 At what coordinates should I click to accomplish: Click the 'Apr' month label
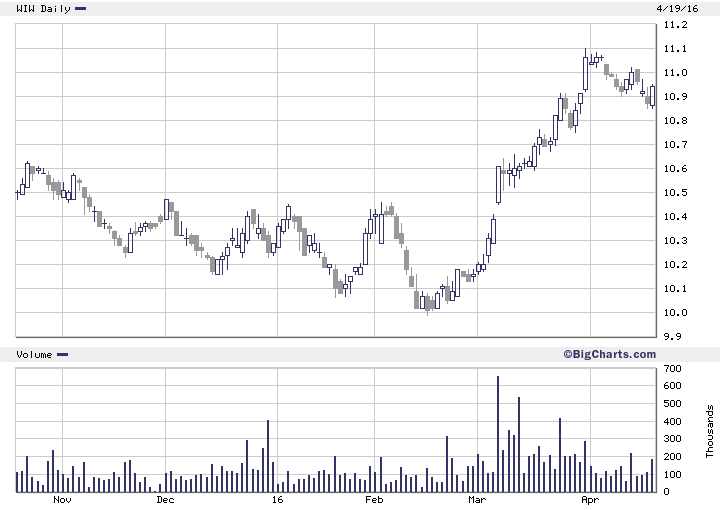tap(591, 499)
